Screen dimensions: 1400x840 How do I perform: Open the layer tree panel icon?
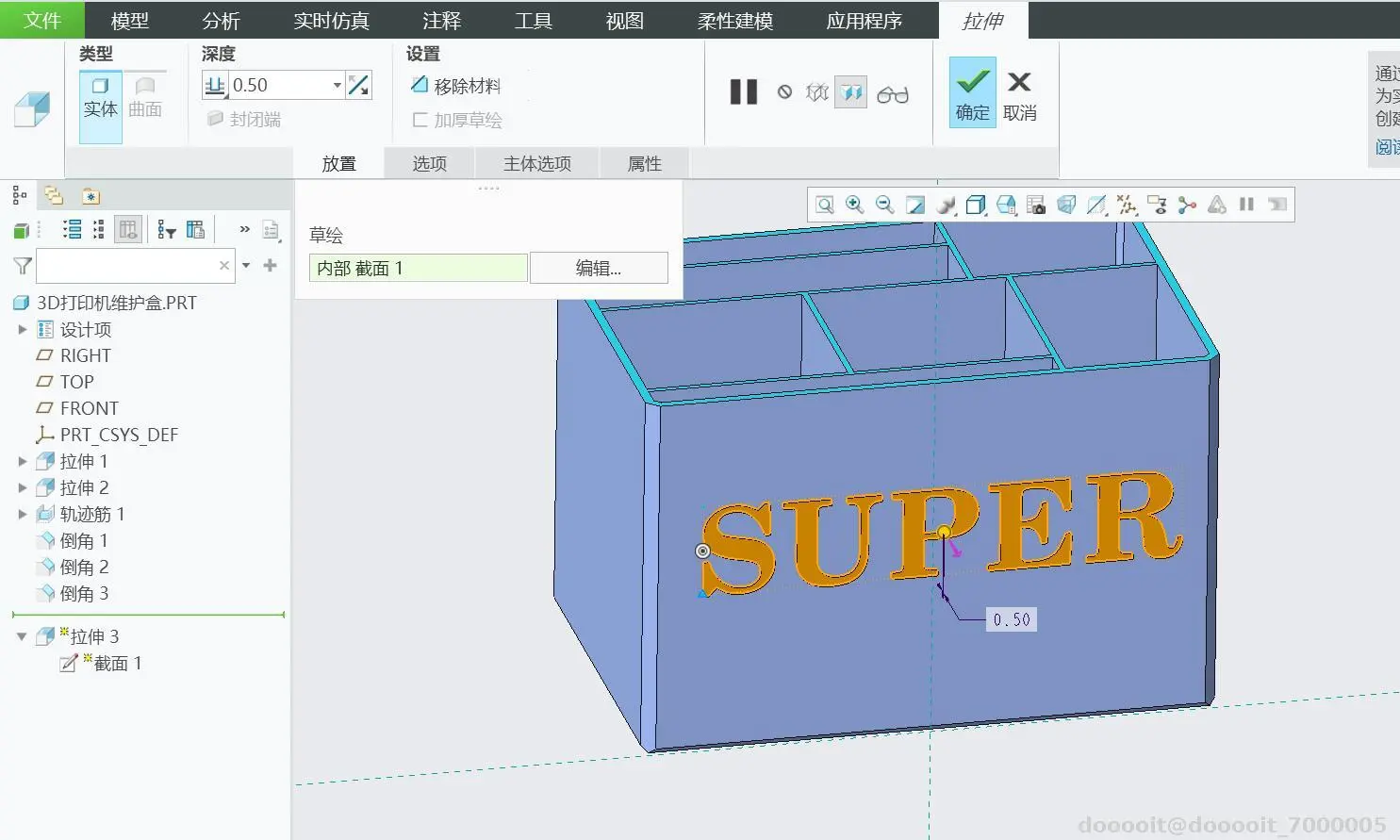[54, 196]
